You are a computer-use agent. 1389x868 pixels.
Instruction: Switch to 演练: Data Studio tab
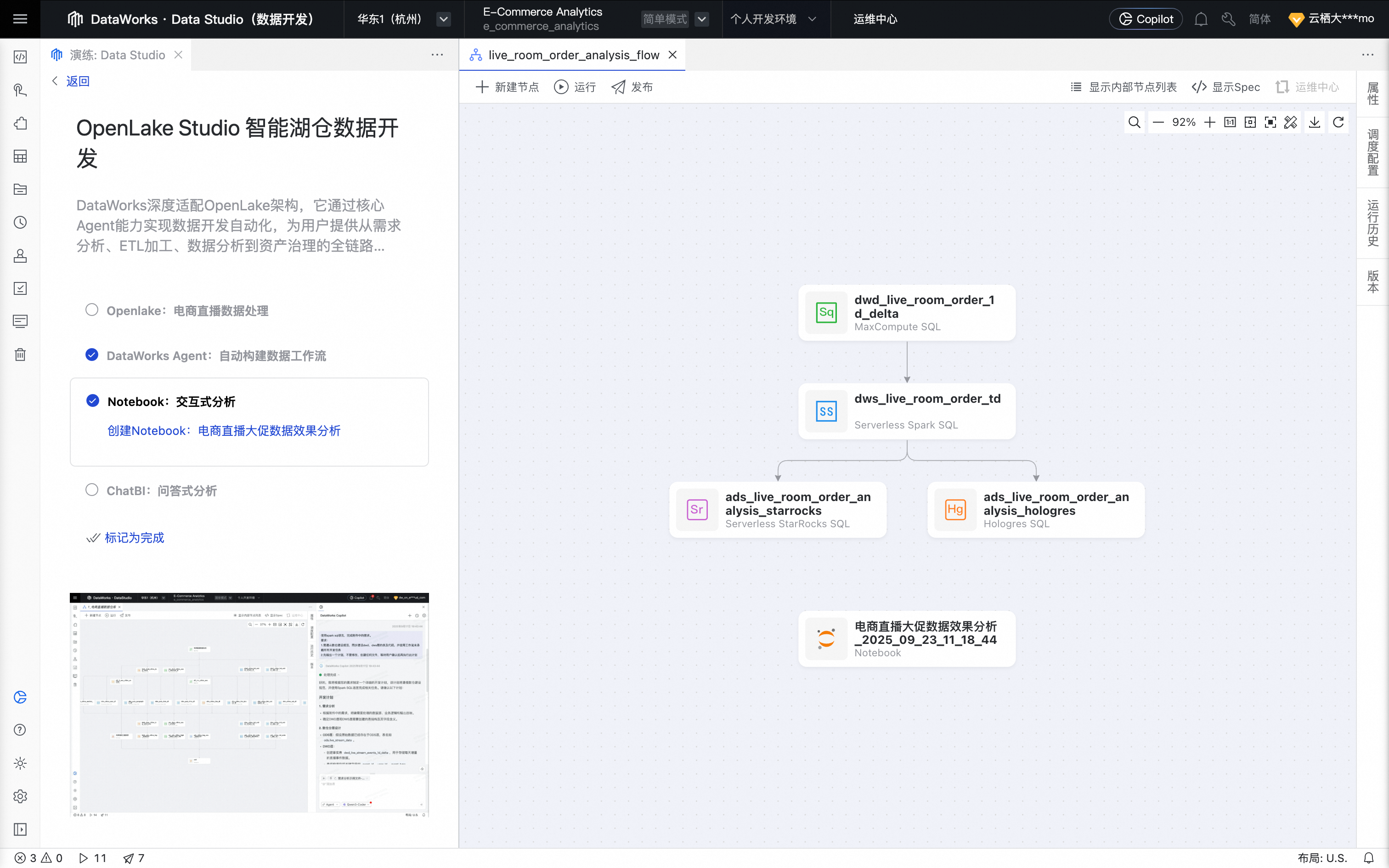(117, 55)
